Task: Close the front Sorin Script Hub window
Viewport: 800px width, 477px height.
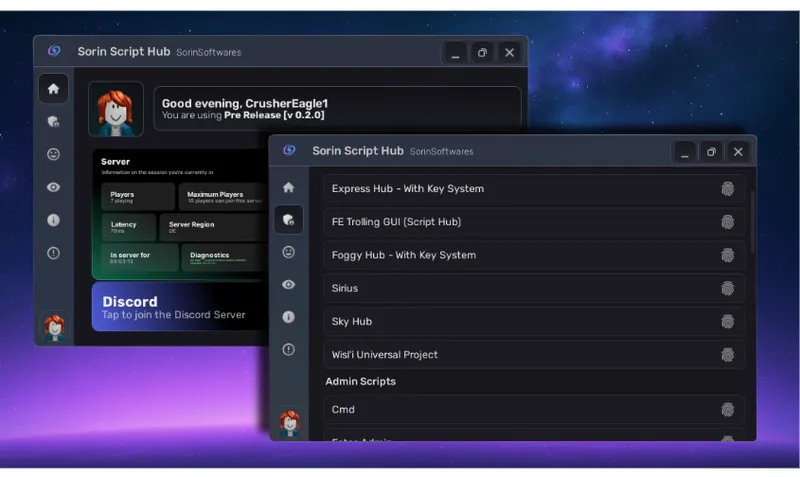Action: (x=738, y=152)
